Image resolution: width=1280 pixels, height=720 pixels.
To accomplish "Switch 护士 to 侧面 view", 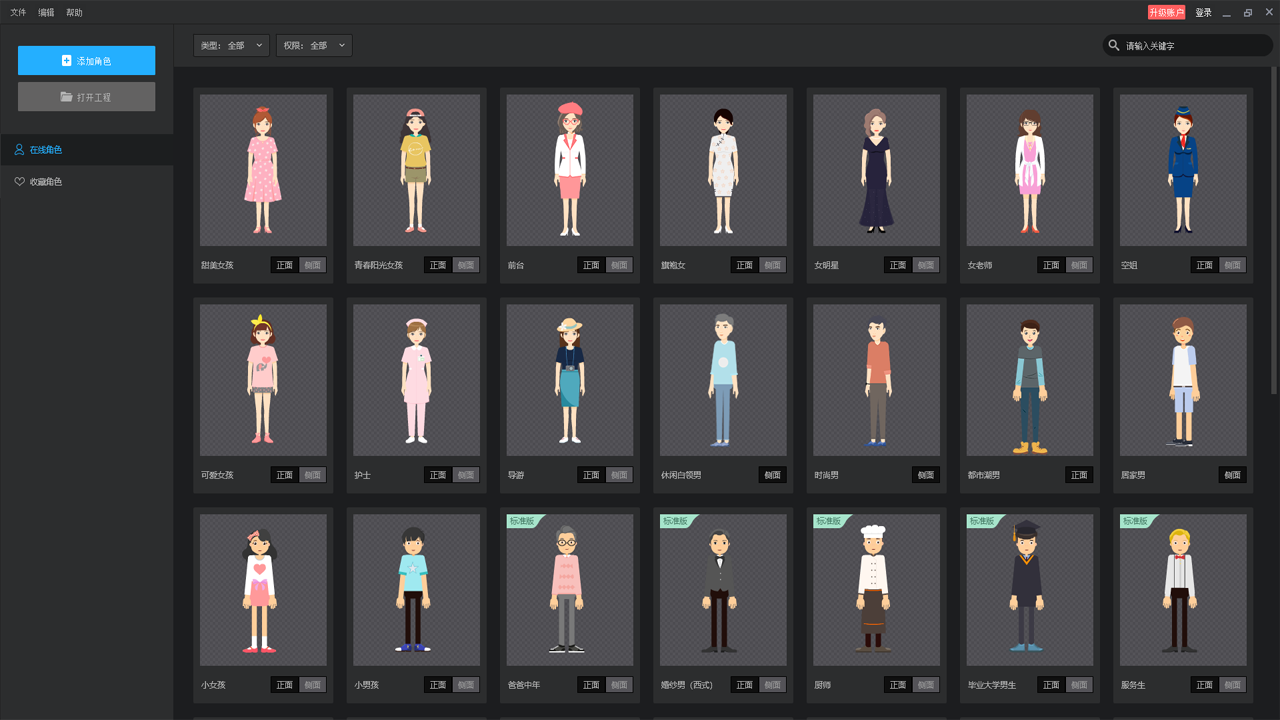I will [x=466, y=475].
